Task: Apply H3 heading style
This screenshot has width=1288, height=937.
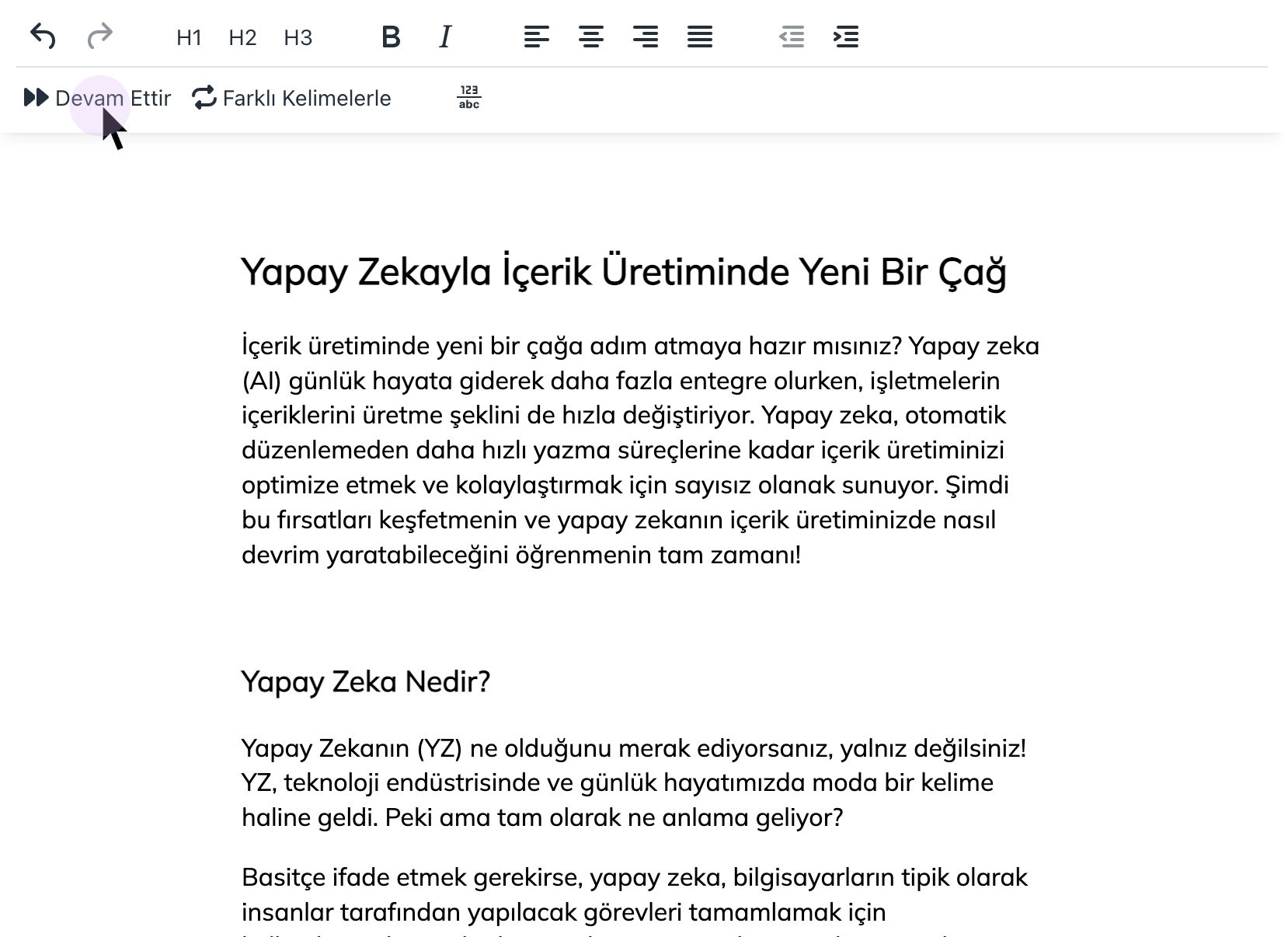Action: click(298, 37)
